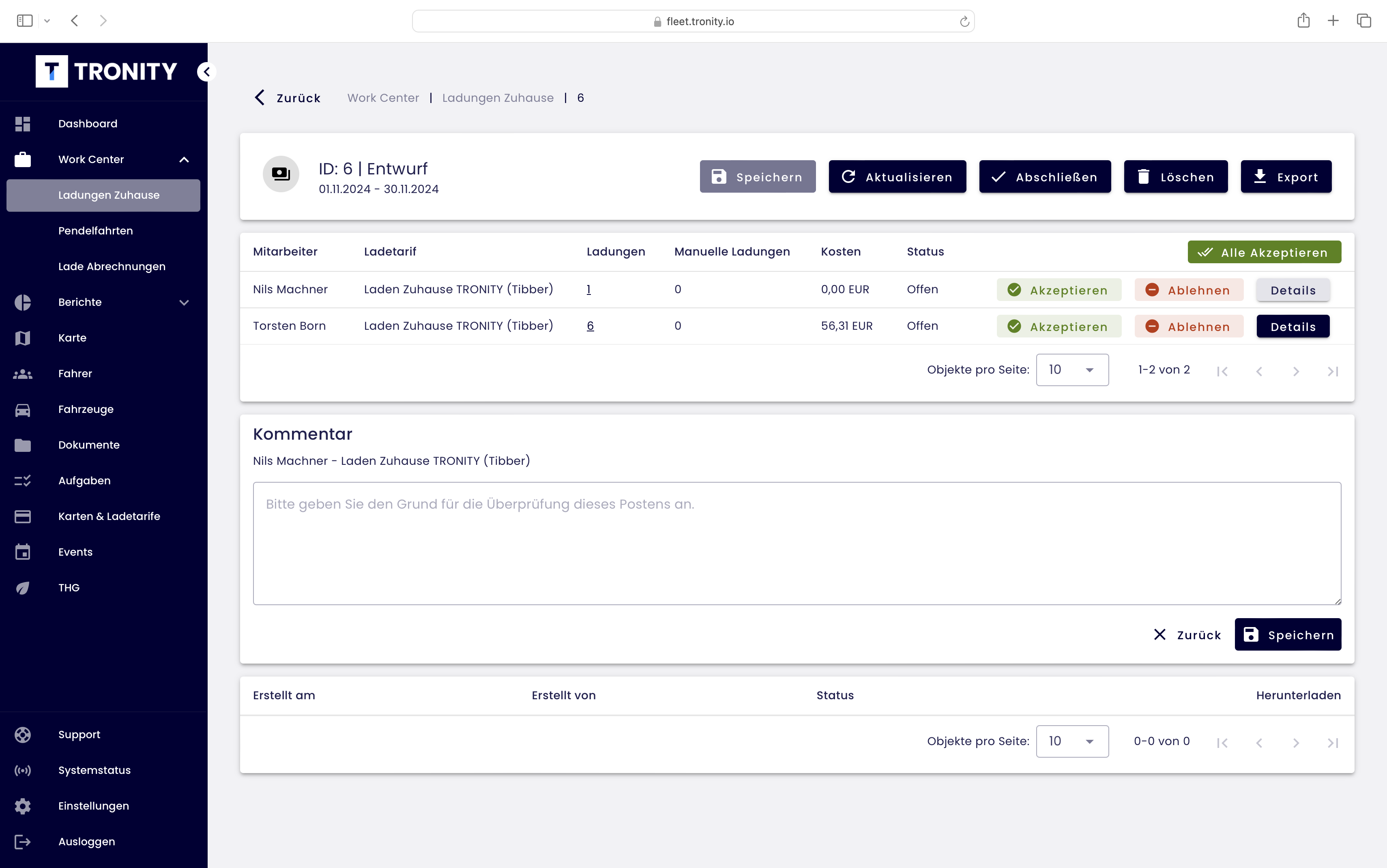1387x868 pixels.
Task: Reject Torsten Born's charging entry
Action: click(1188, 327)
